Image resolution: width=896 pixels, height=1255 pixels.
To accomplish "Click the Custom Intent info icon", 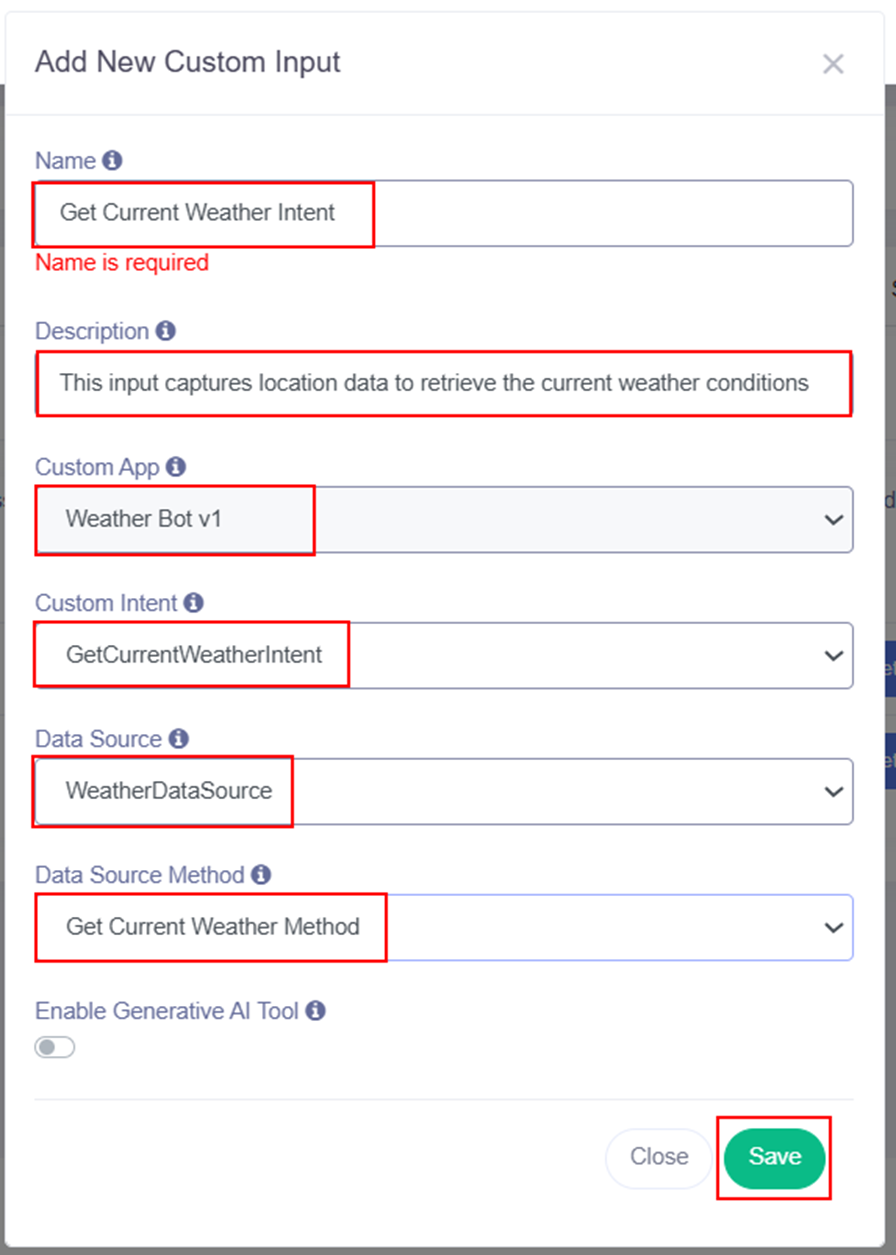I will [194, 603].
